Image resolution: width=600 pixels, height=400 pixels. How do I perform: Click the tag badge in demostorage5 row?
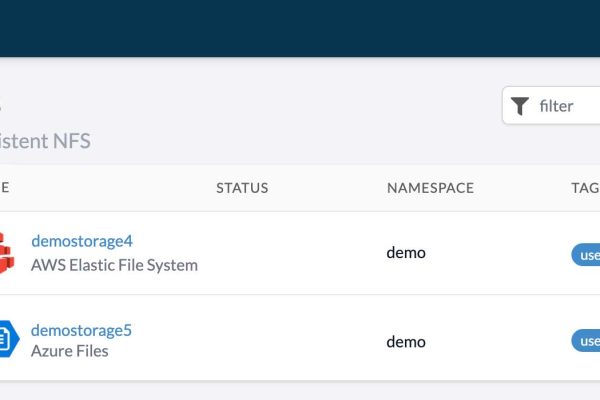586,341
